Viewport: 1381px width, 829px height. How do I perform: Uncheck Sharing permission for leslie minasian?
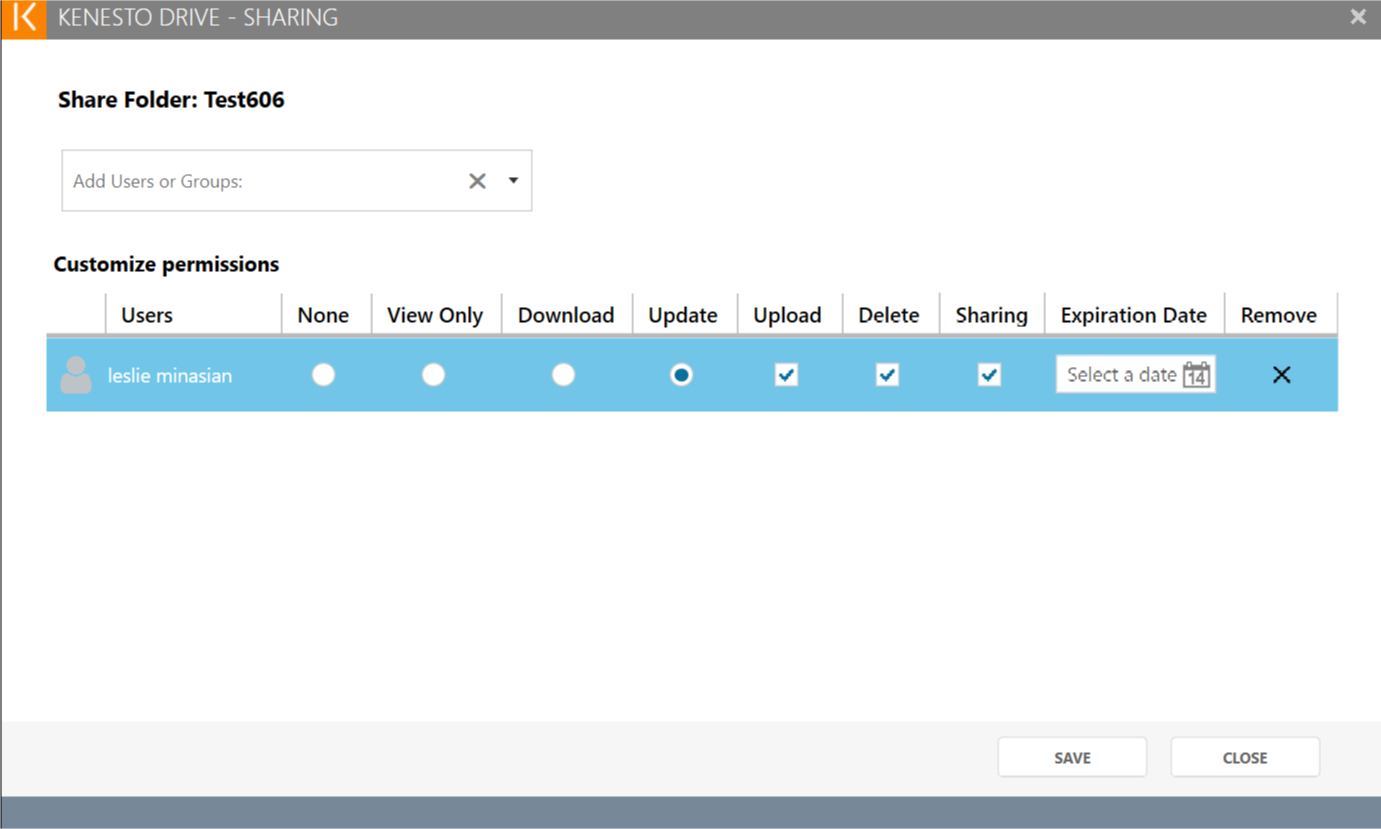pyautogui.click(x=989, y=375)
